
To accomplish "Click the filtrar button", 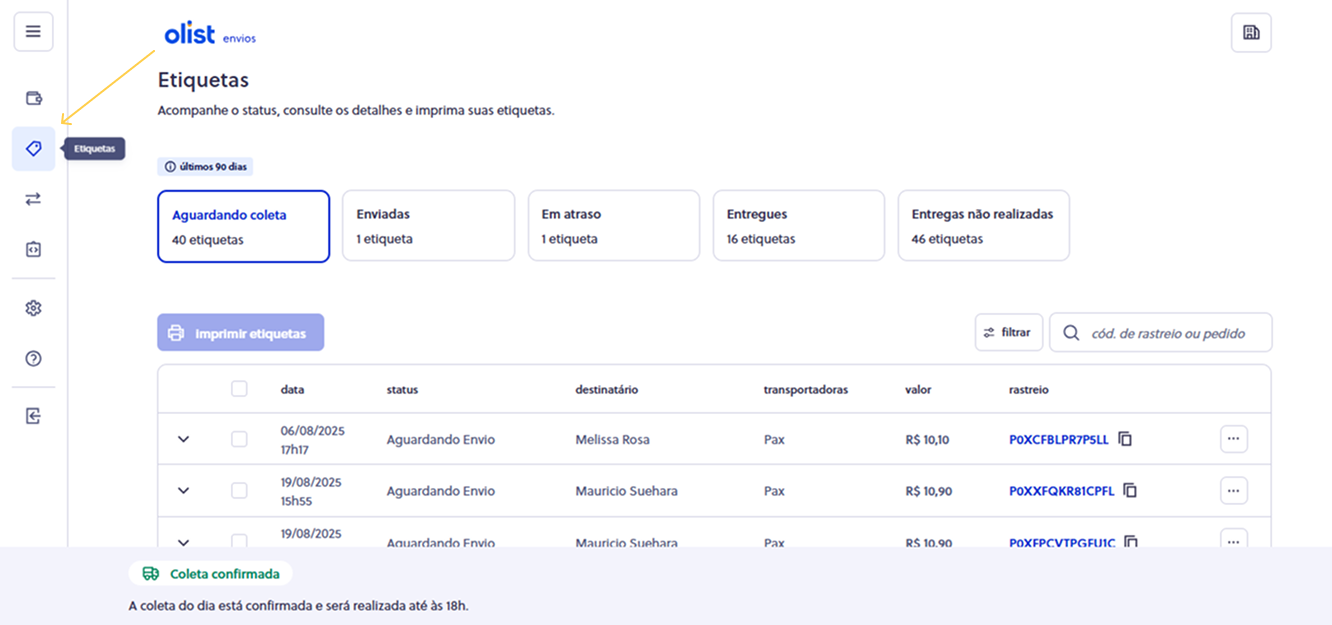I will tap(1008, 332).
